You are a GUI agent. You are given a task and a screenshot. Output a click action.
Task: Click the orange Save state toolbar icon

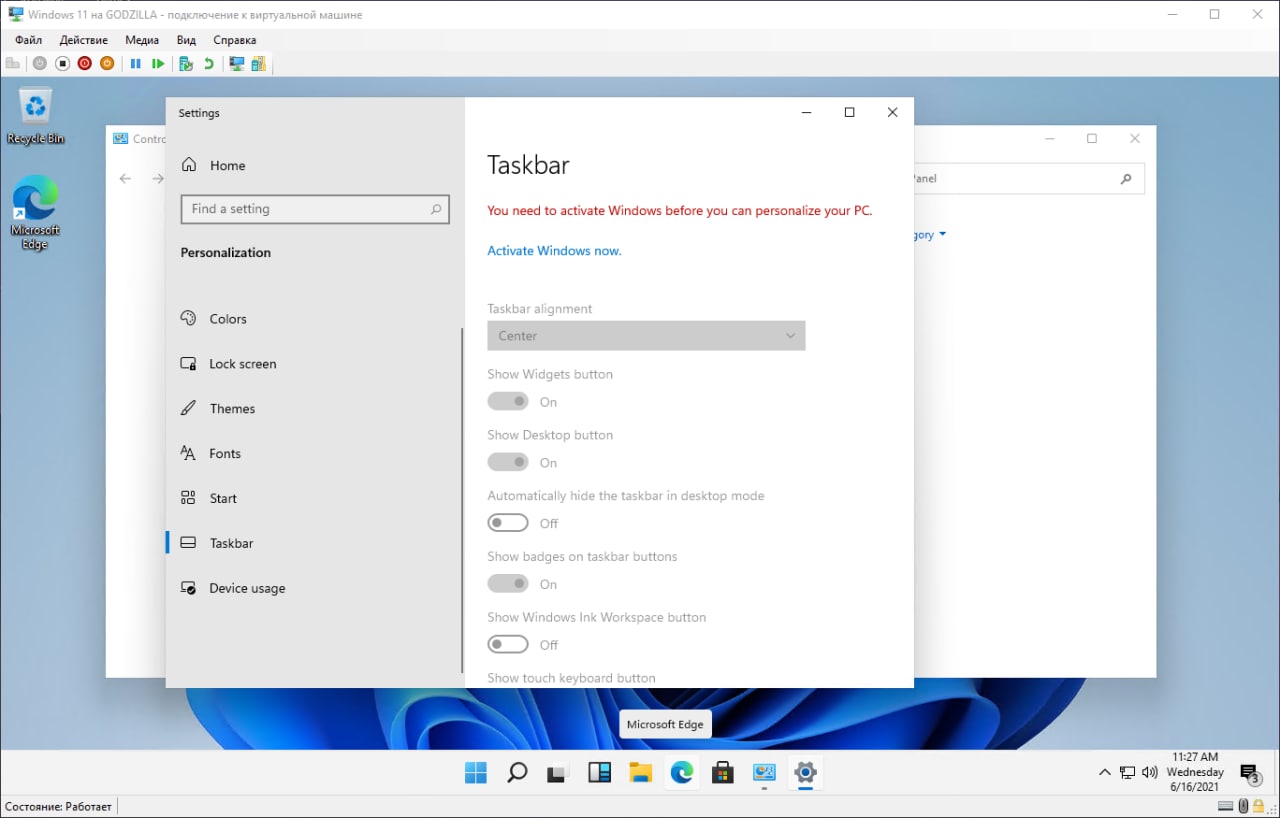click(107, 64)
